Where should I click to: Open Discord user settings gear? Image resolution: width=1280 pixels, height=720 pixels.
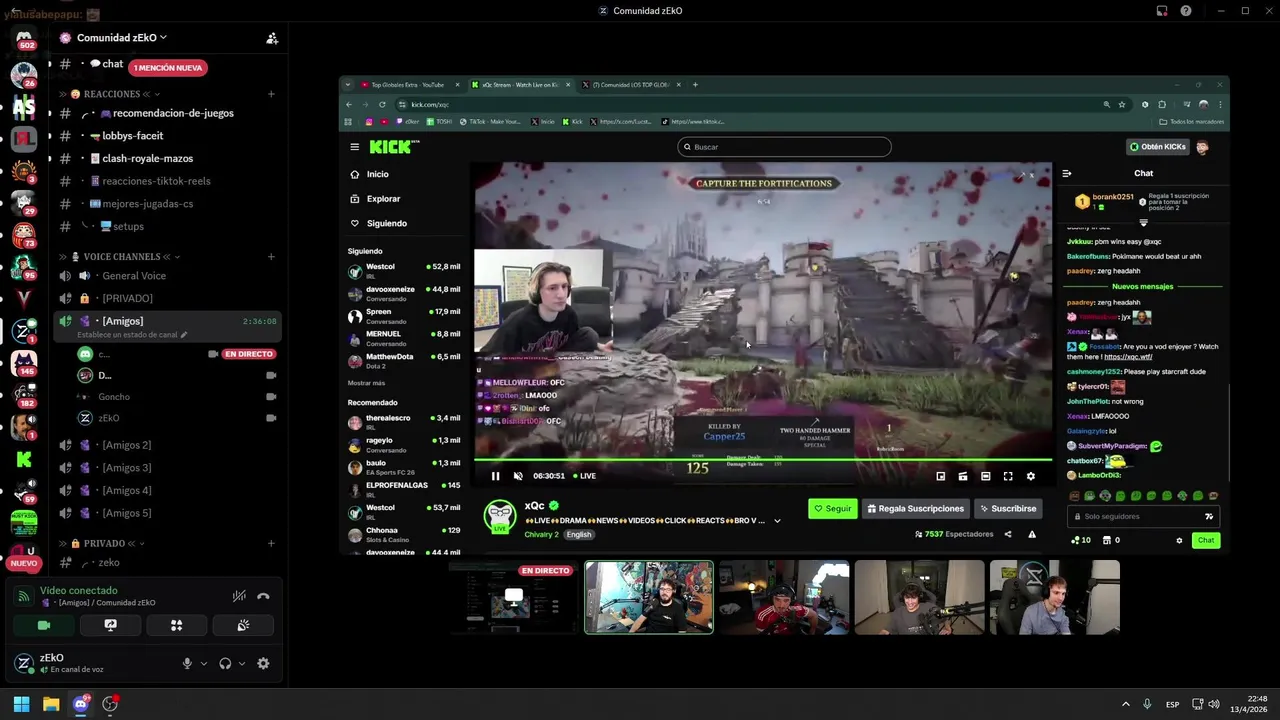(x=263, y=663)
